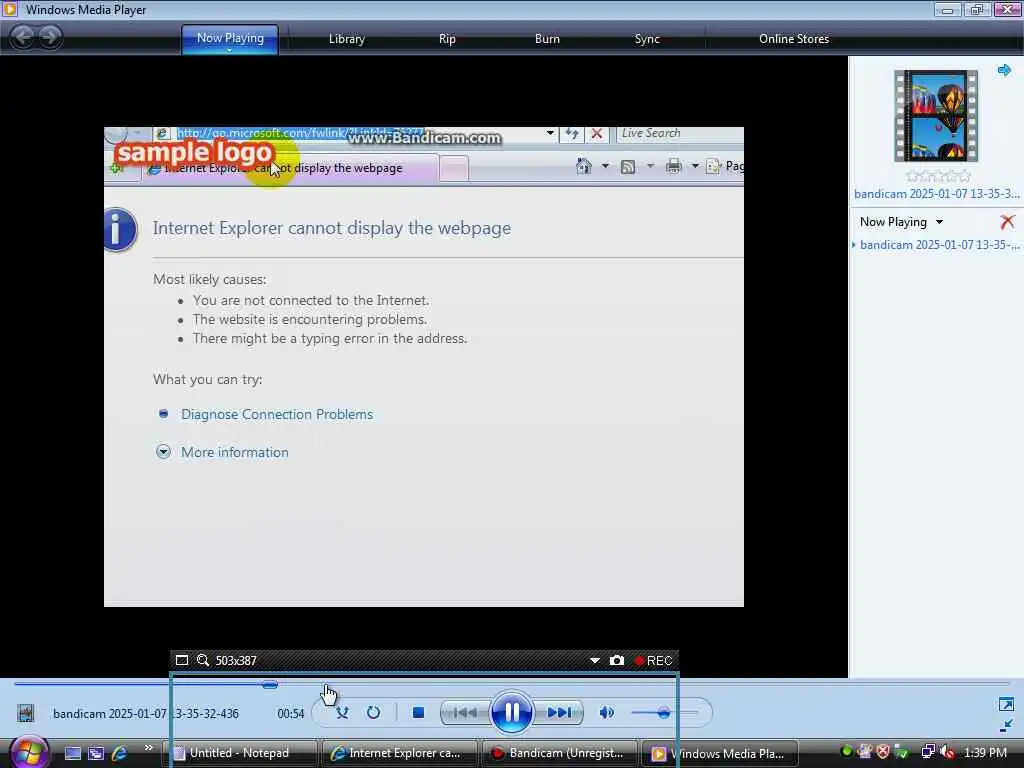Switch to the Now Playing tab

point(230,38)
